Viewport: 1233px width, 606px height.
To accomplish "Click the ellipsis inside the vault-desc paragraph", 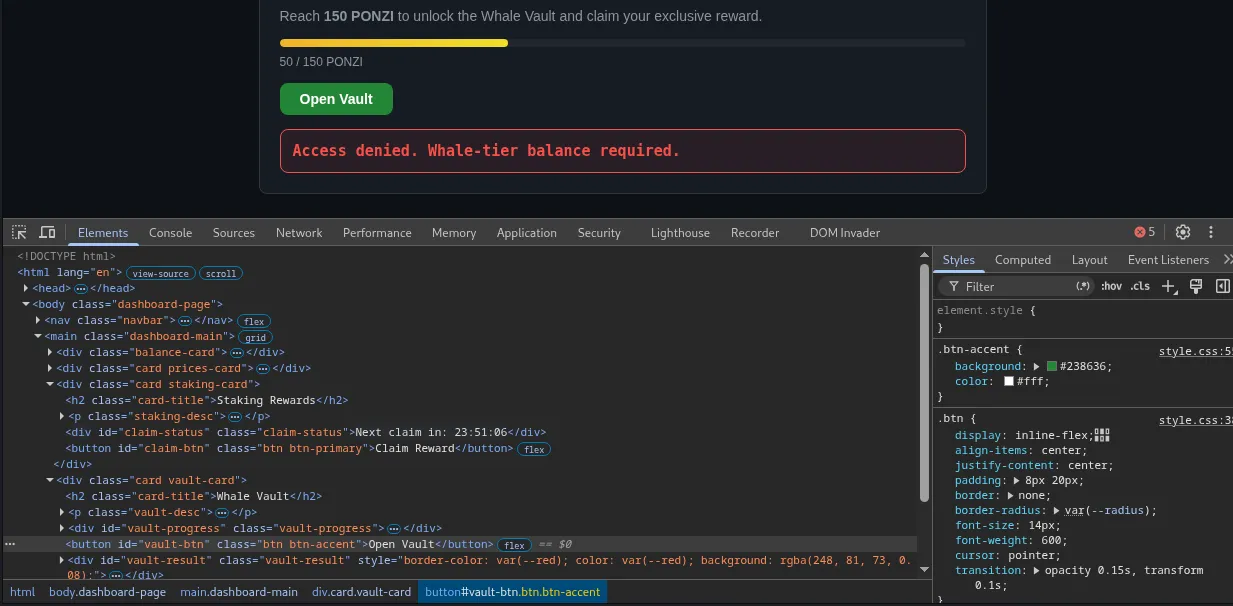I will [223, 512].
